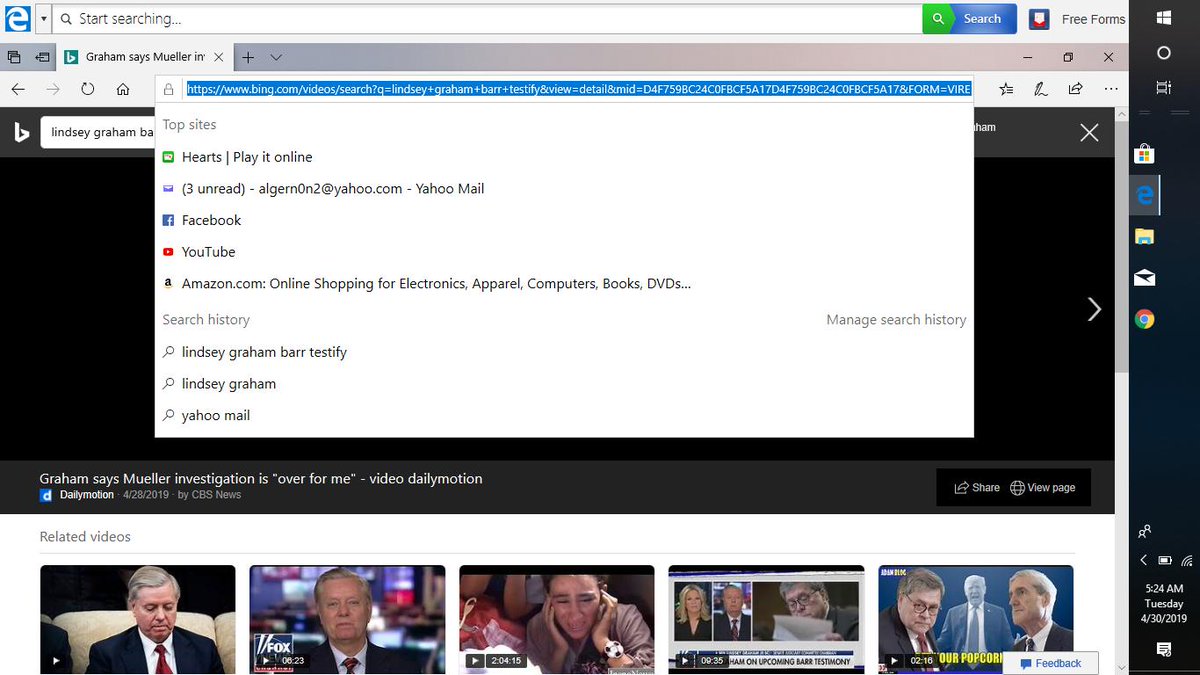Viewport: 1200px width, 675px height.
Task: Open the People icon on taskbar
Action: (1145, 531)
